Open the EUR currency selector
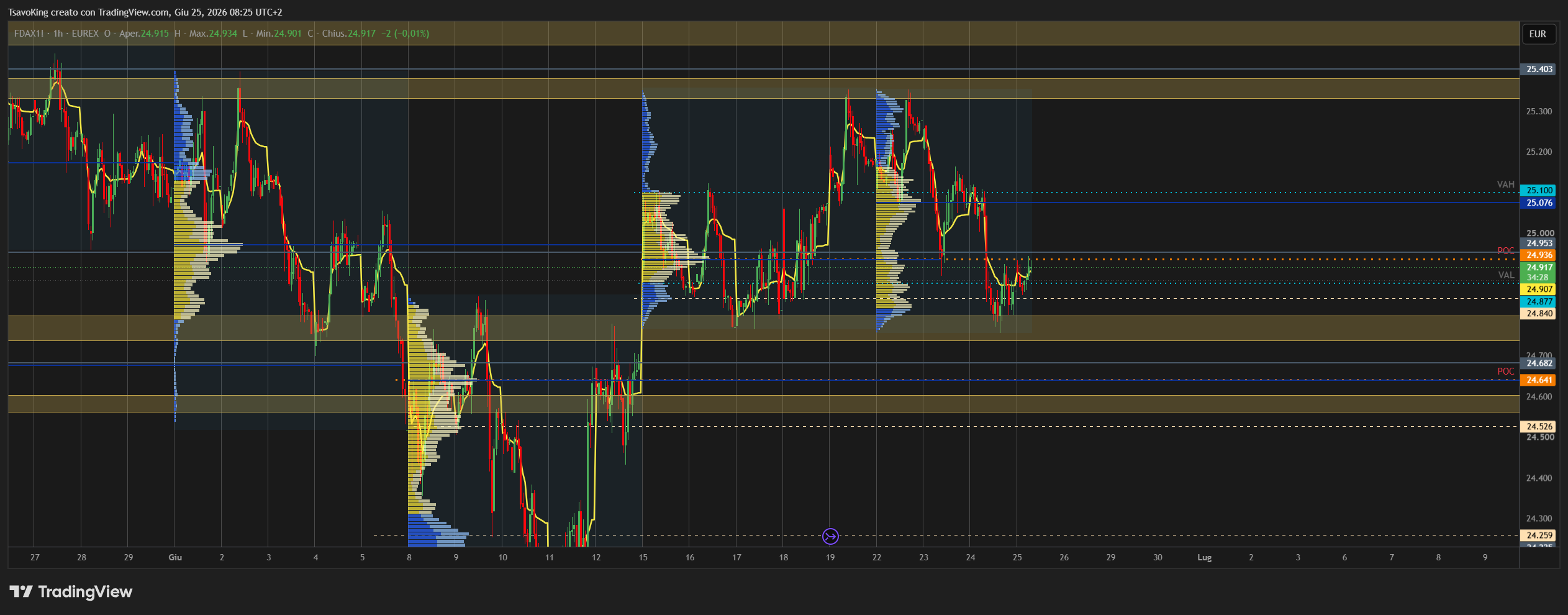Viewport: 1568px width, 615px height. (1538, 34)
